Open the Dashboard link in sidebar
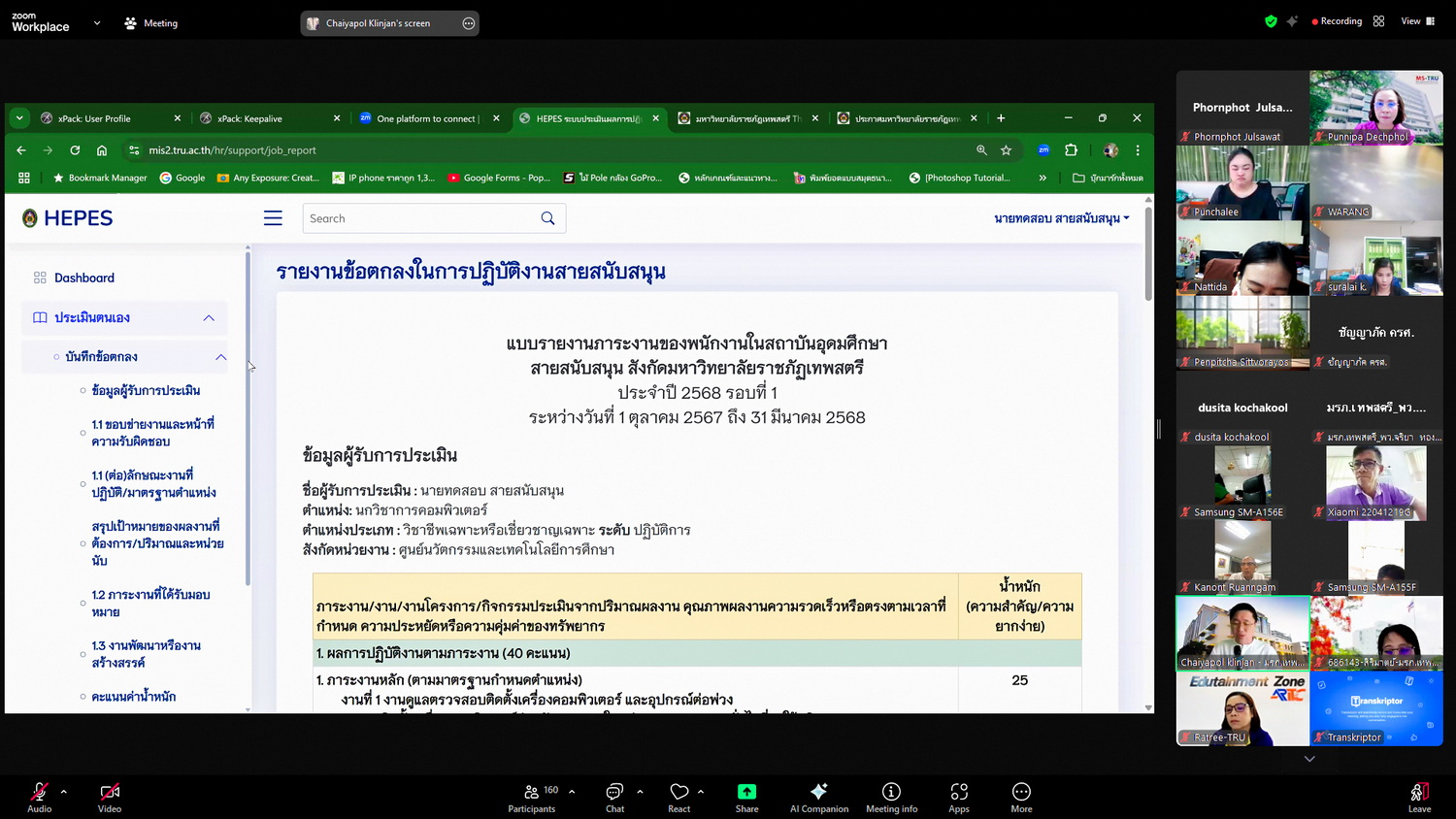 coord(84,278)
